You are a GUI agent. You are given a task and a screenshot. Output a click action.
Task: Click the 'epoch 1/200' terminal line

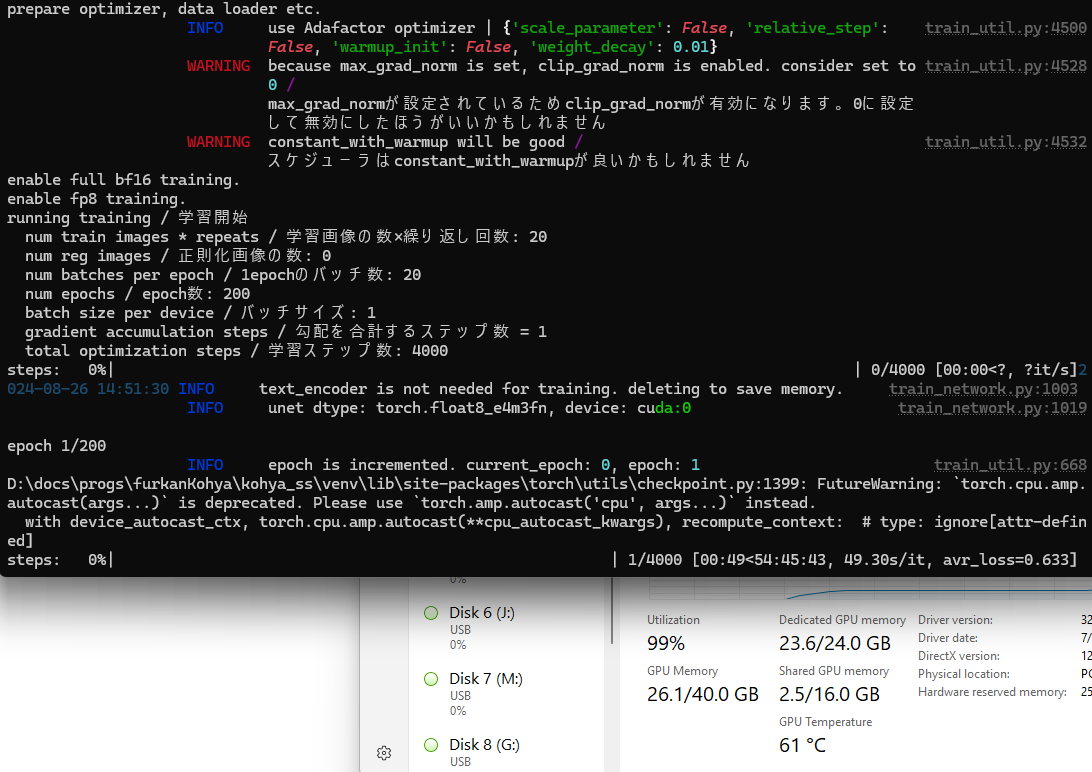pyautogui.click(x=56, y=446)
